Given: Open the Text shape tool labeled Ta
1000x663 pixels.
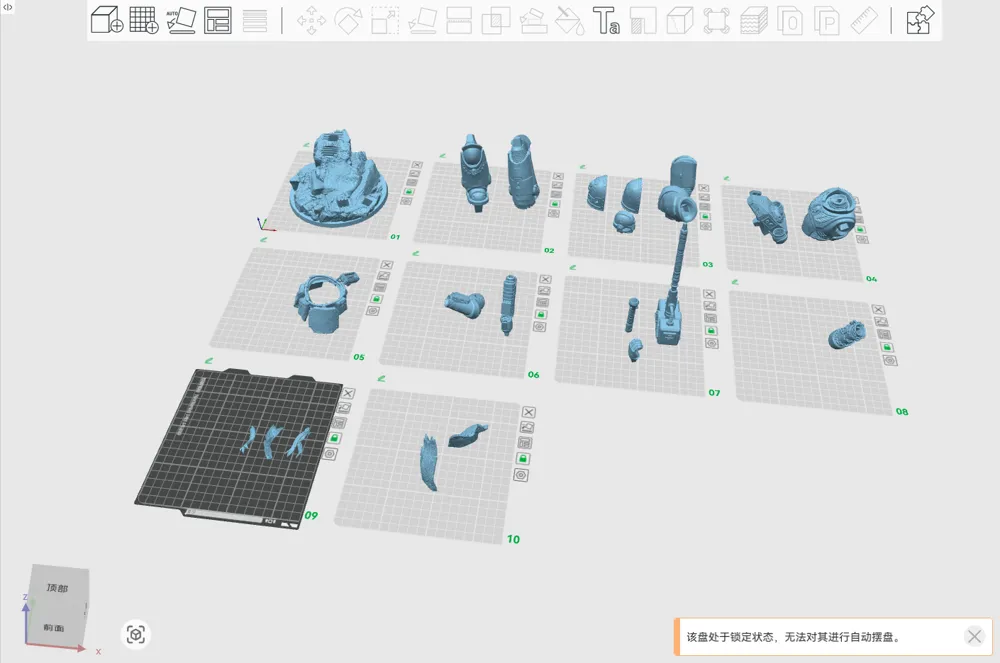Looking at the screenshot, I should coord(606,20).
